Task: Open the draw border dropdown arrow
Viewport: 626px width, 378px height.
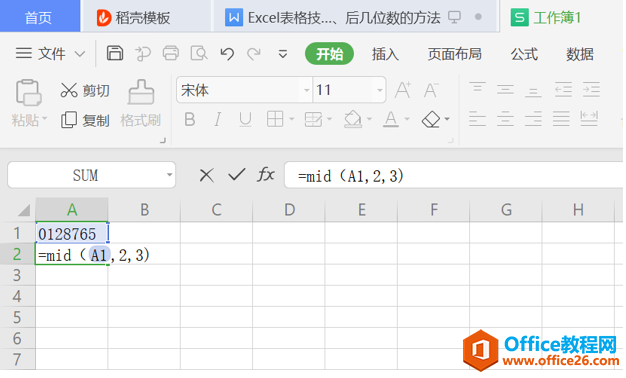Action: click(x=329, y=119)
